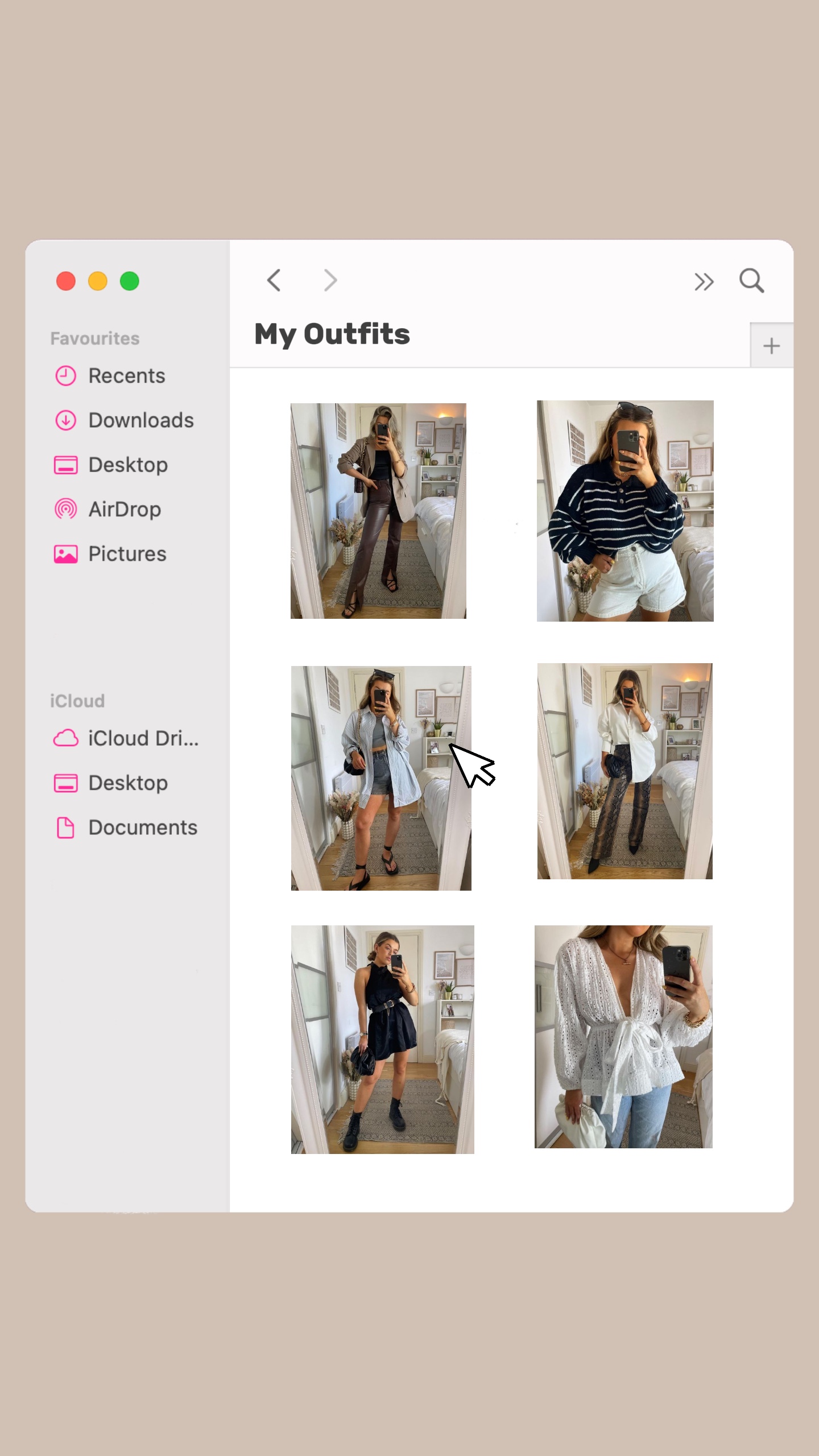The image size is (819, 1456).
Task: Select Desktop under Favourites
Action: pyautogui.click(x=127, y=465)
